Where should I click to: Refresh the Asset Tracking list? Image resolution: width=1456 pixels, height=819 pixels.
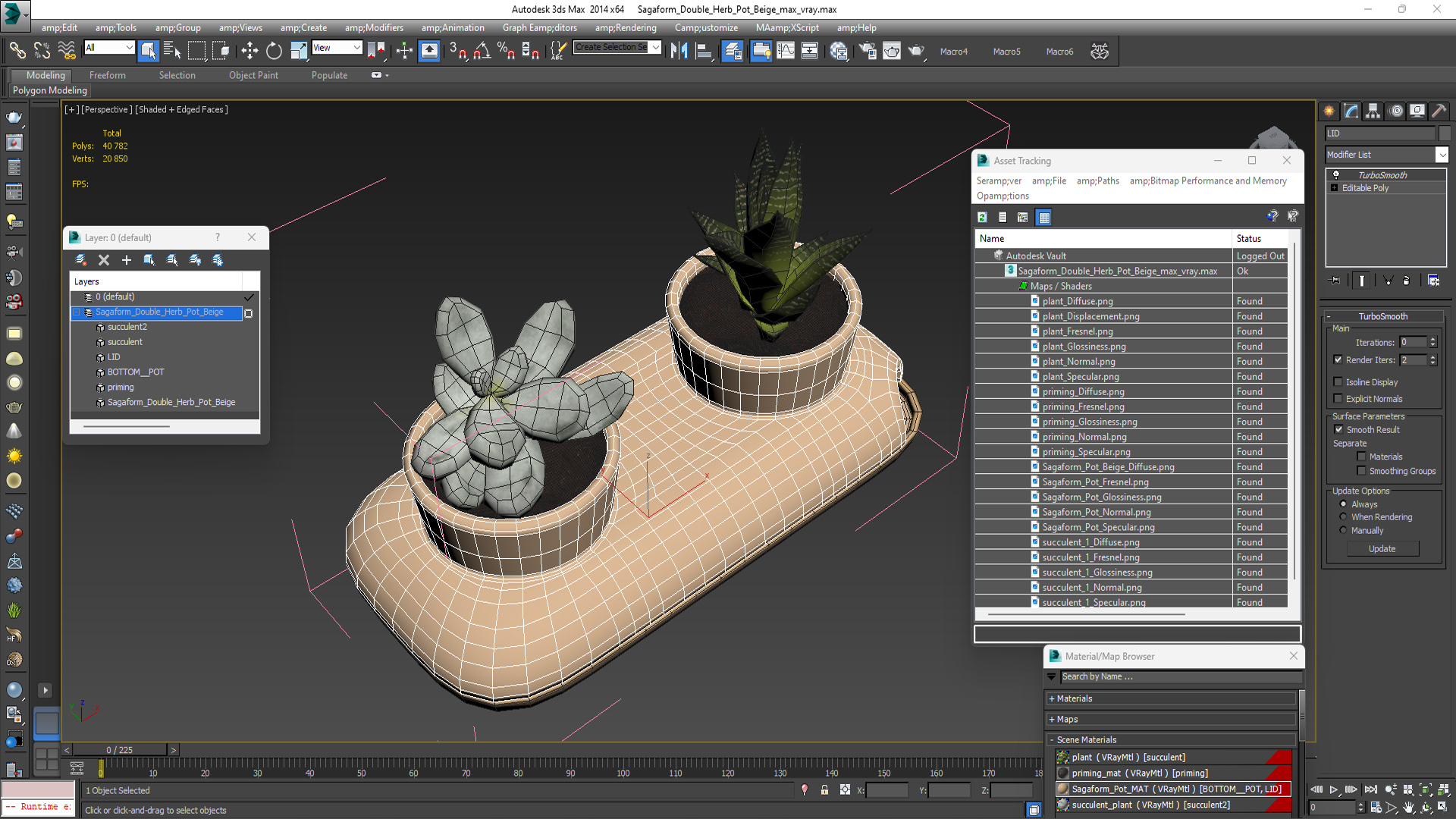pyautogui.click(x=982, y=218)
